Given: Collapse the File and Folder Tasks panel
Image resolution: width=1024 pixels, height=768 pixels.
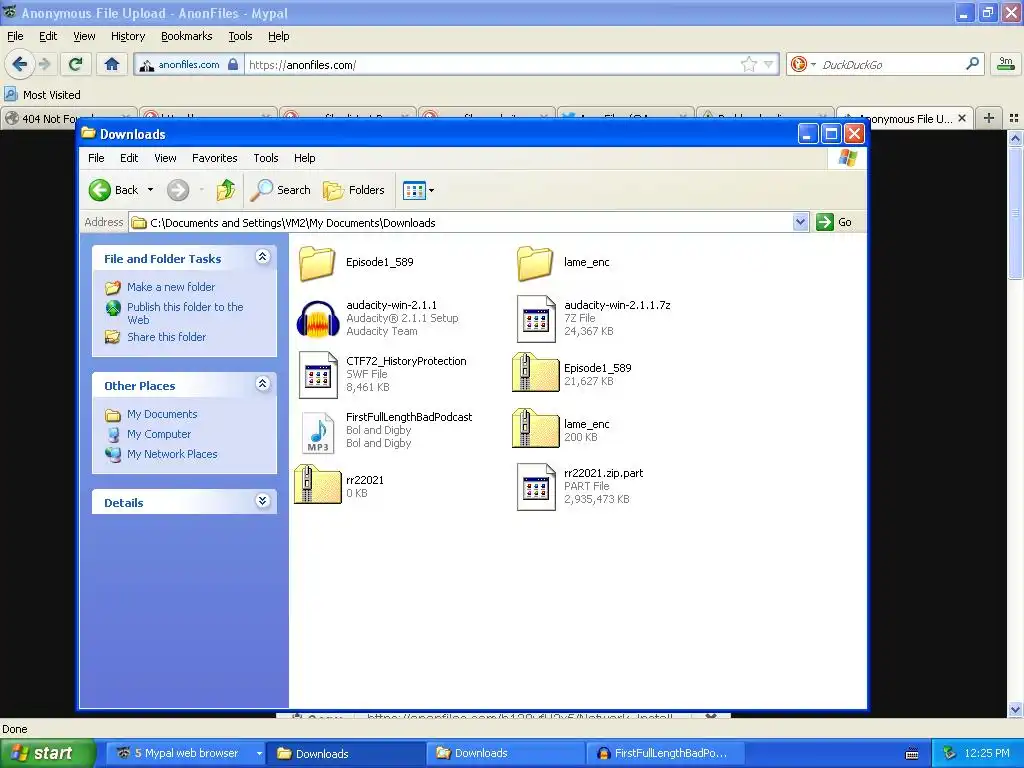Looking at the screenshot, I should (263, 257).
